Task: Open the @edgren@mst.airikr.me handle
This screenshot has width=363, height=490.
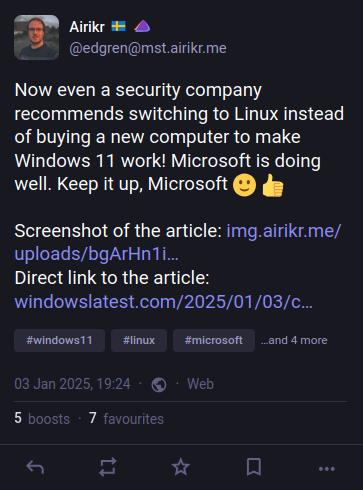Action: pyautogui.click(x=148, y=48)
